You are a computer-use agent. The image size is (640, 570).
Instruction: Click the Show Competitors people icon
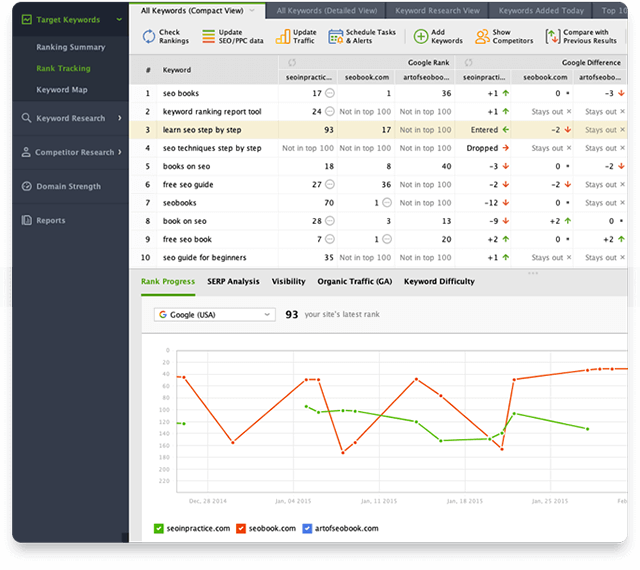pos(482,36)
